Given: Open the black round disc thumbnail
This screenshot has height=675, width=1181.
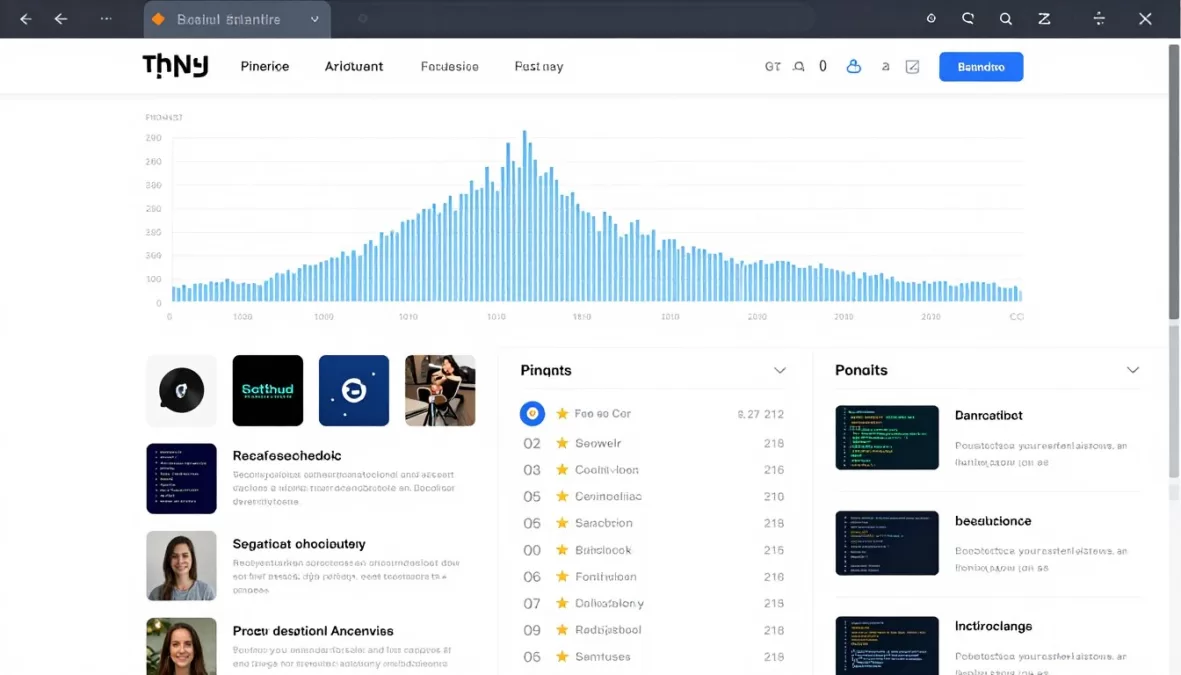Looking at the screenshot, I should [181, 390].
